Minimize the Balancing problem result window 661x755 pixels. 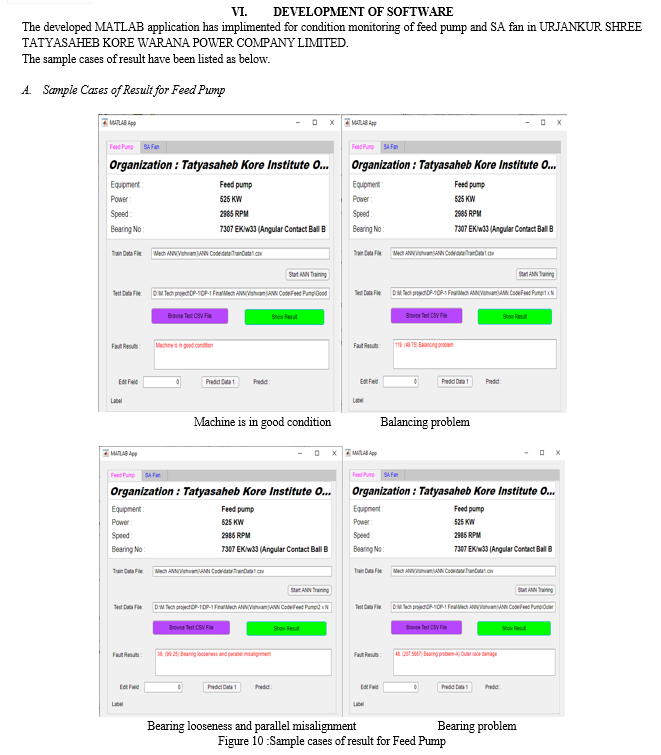(x=527, y=122)
